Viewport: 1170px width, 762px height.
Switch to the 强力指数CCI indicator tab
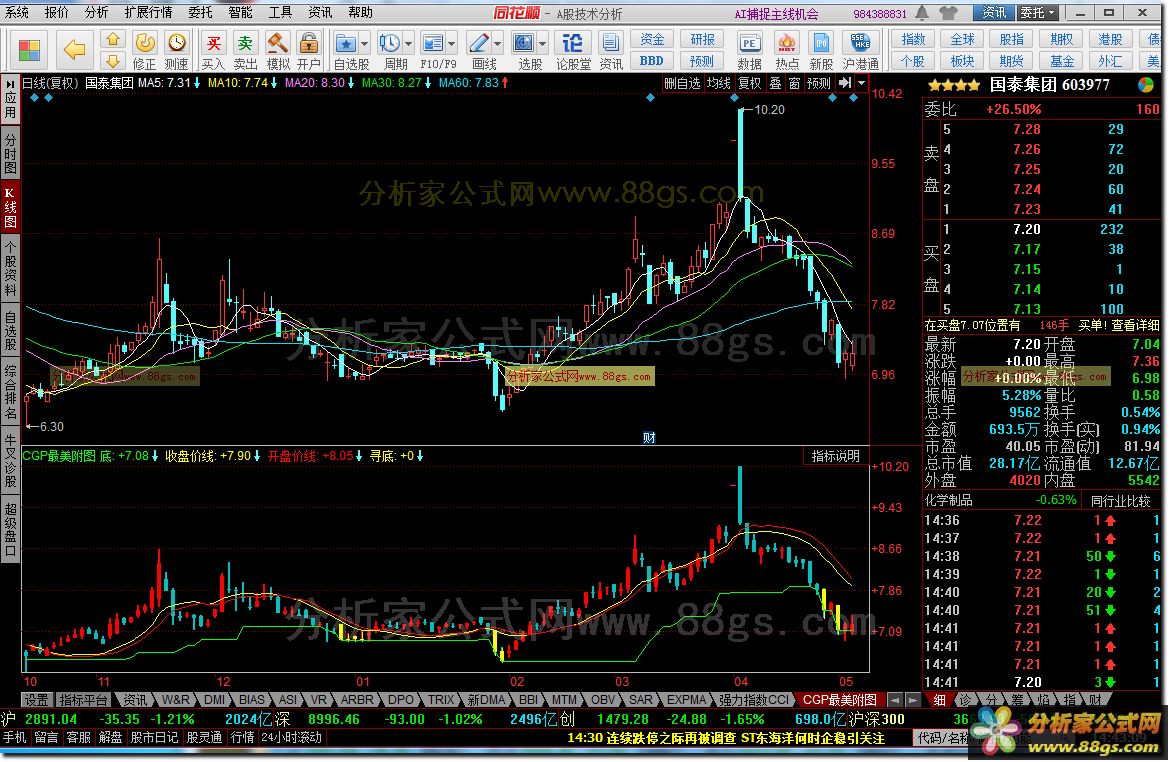point(753,700)
